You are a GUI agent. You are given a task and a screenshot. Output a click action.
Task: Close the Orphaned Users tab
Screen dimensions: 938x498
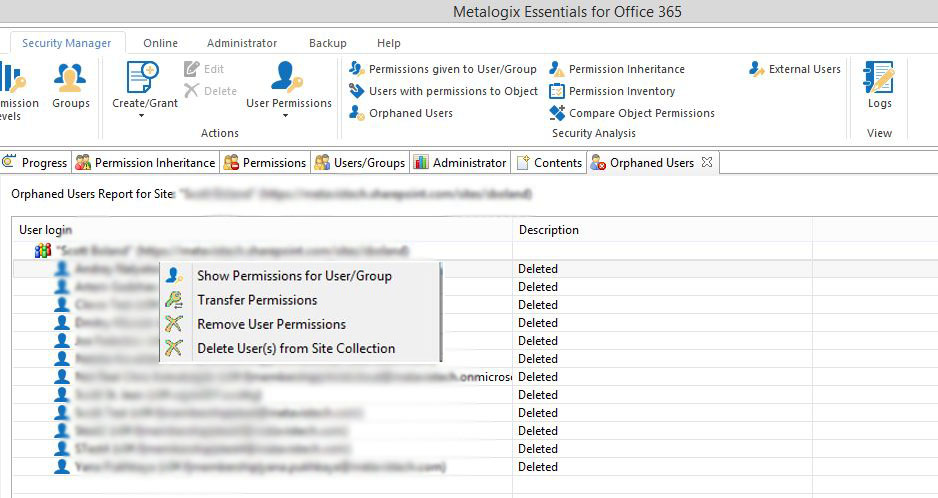(706, 162)
